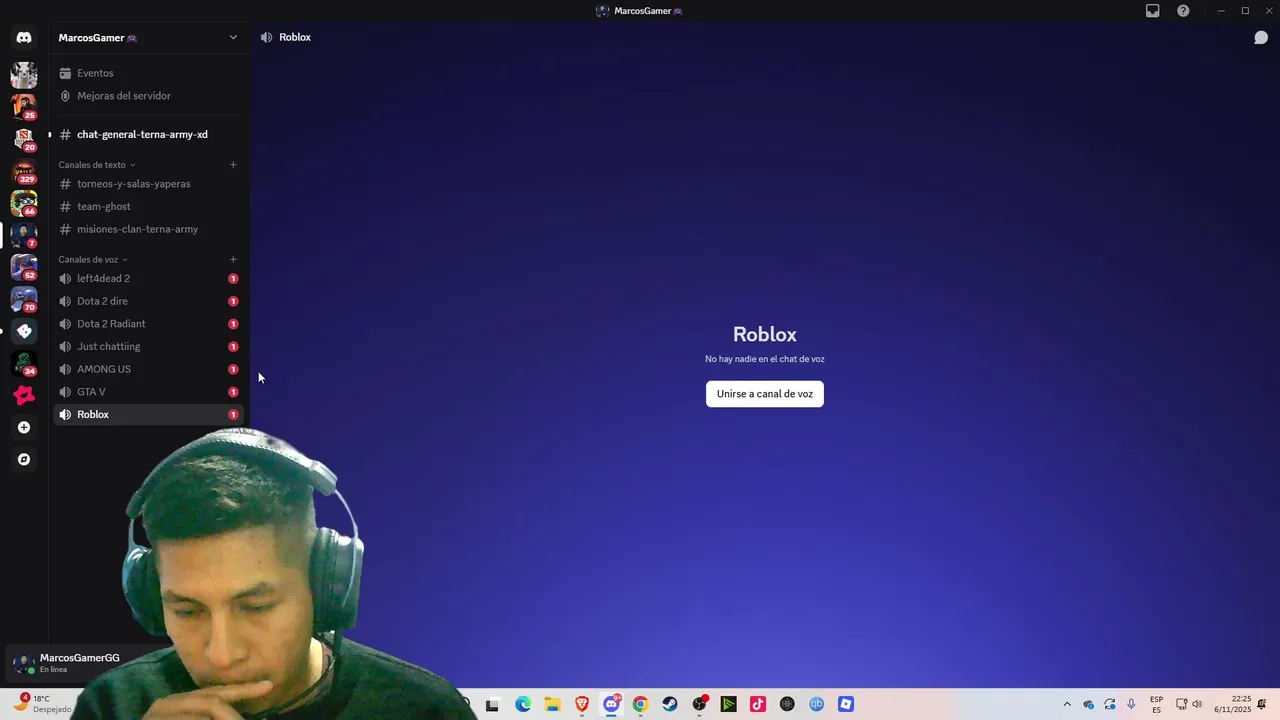Image resolution: width=1280 pixels, height=720 pixels.
Task: Open the server with the 329 badge
Action: click(24, 170)
